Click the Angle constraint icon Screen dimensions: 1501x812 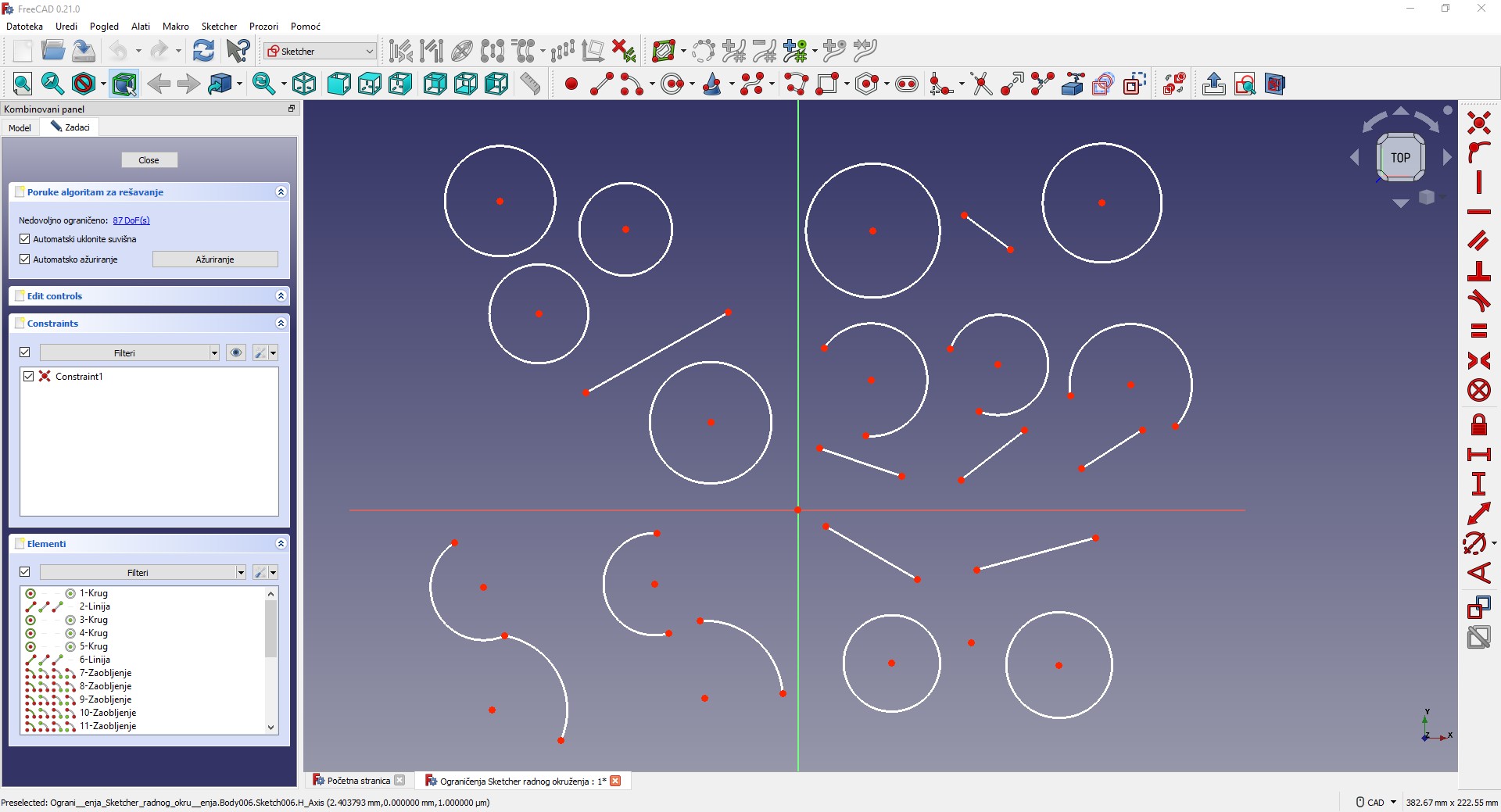tap(1478, 573)
